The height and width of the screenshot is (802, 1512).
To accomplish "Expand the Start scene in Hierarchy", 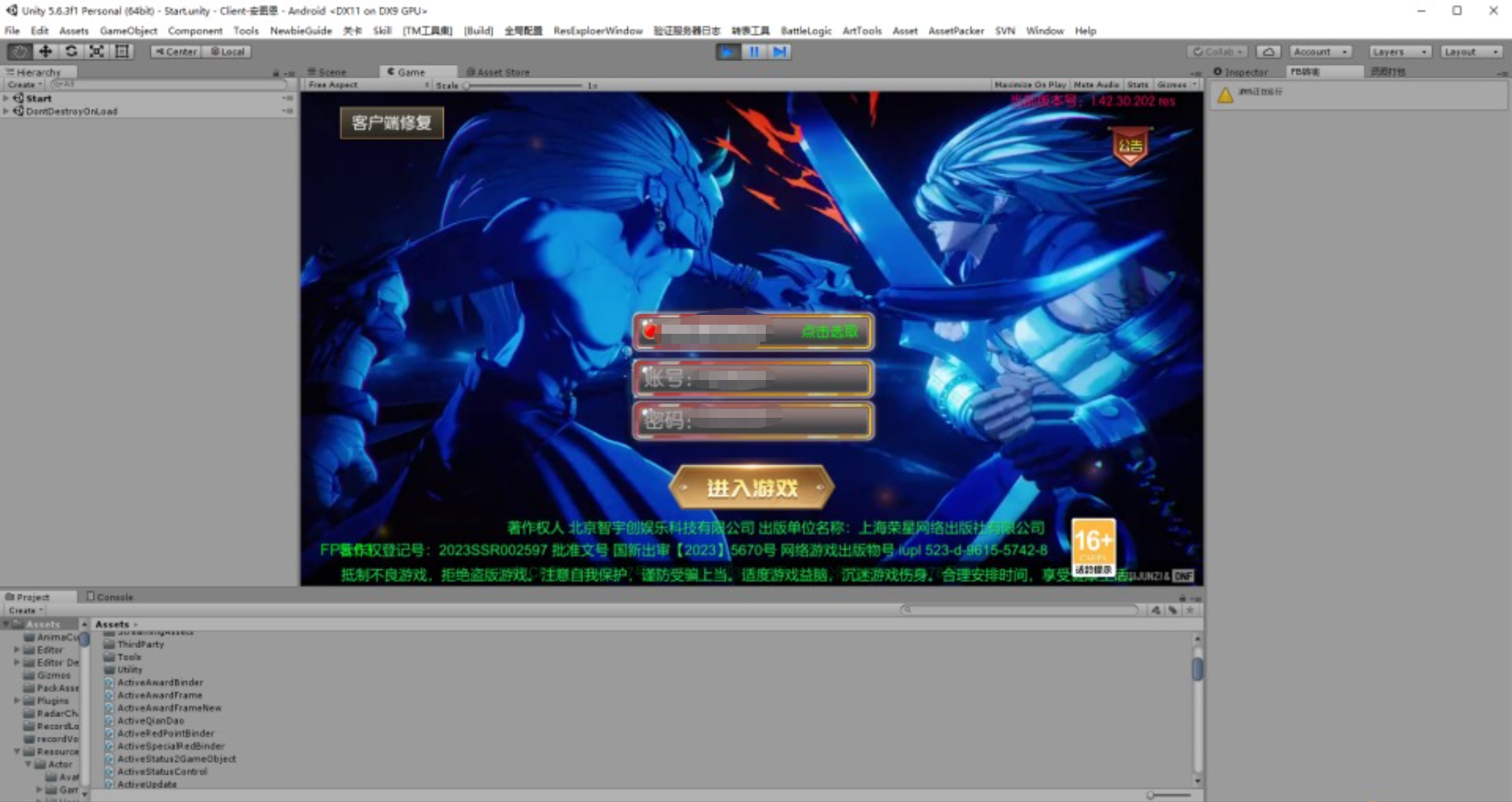I will [6, 99].
